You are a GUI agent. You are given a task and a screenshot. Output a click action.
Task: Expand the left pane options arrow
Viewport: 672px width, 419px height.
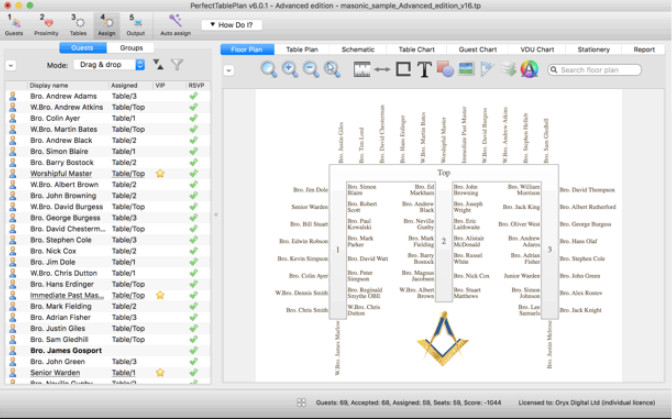click(x=11, y=66)
